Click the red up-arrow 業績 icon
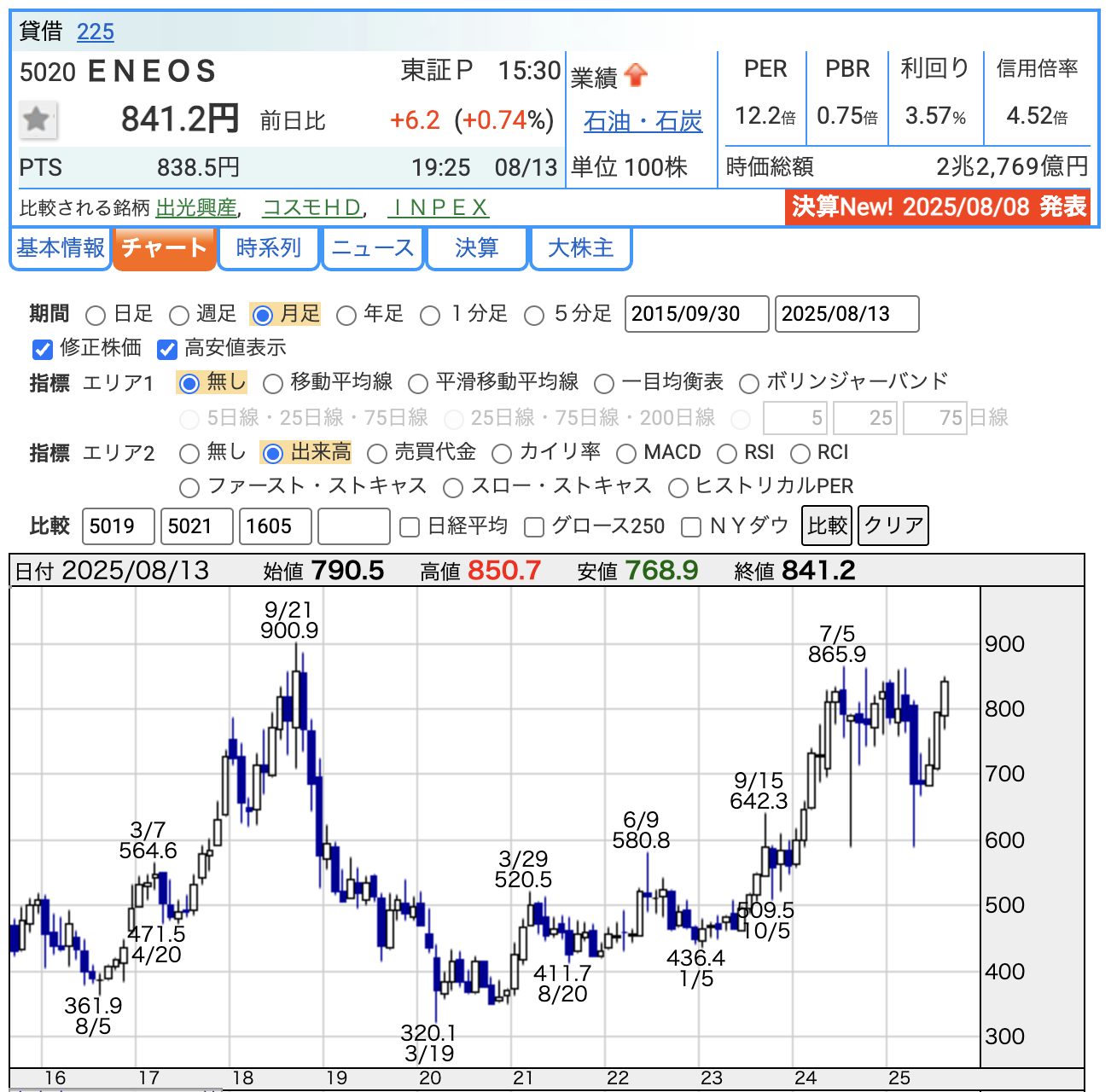Viewport: 1111px width, 1092px height. tap(637, 76)
